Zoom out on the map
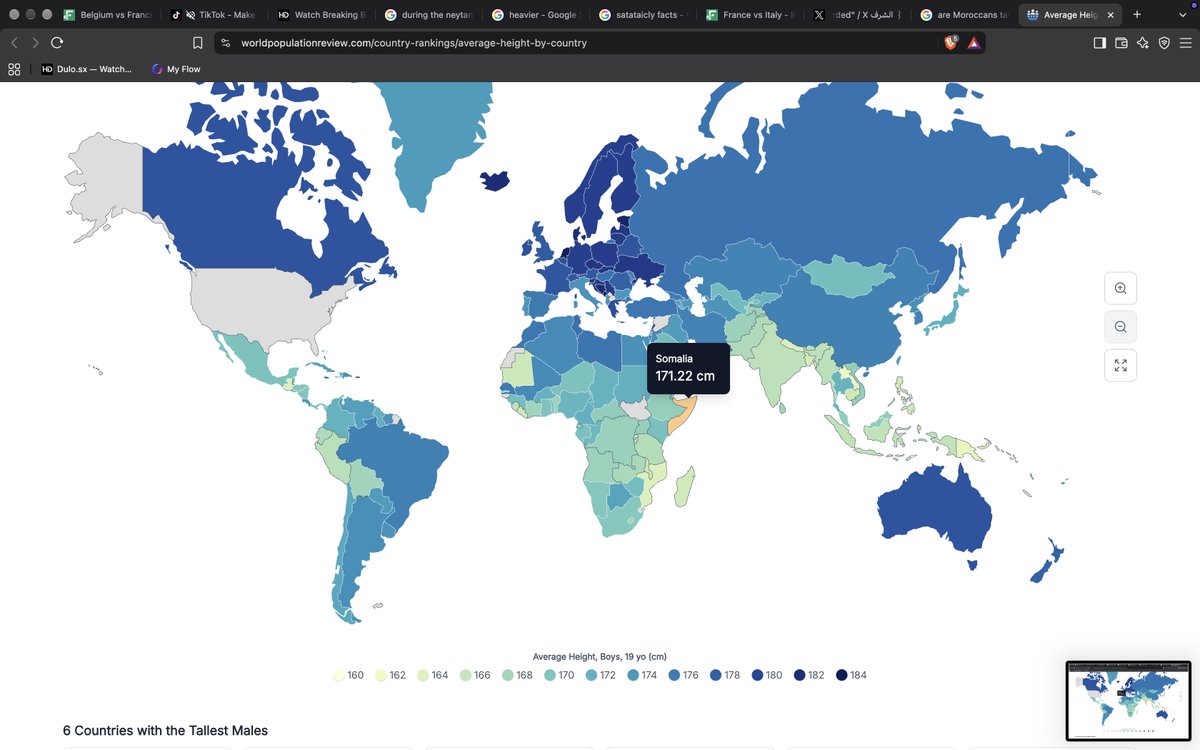 (x=1120, y=327)
